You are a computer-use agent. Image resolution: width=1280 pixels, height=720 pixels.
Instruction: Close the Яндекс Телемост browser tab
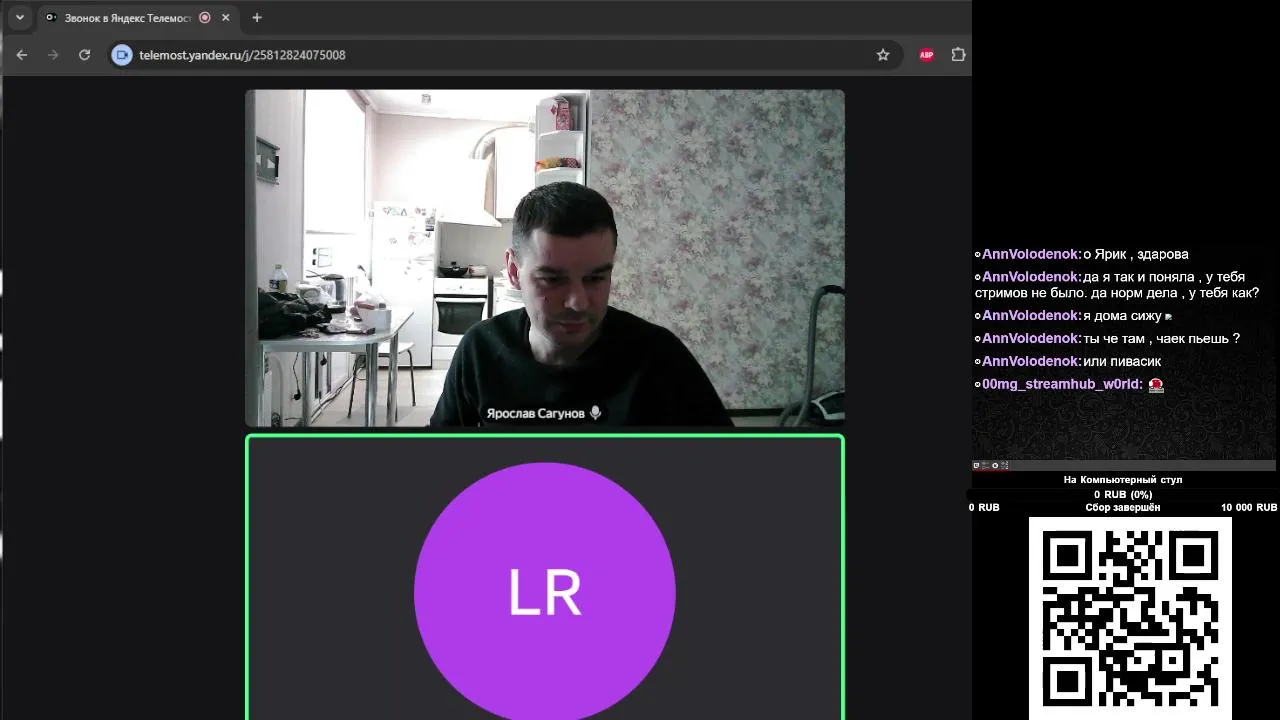(x=226, y=17)
